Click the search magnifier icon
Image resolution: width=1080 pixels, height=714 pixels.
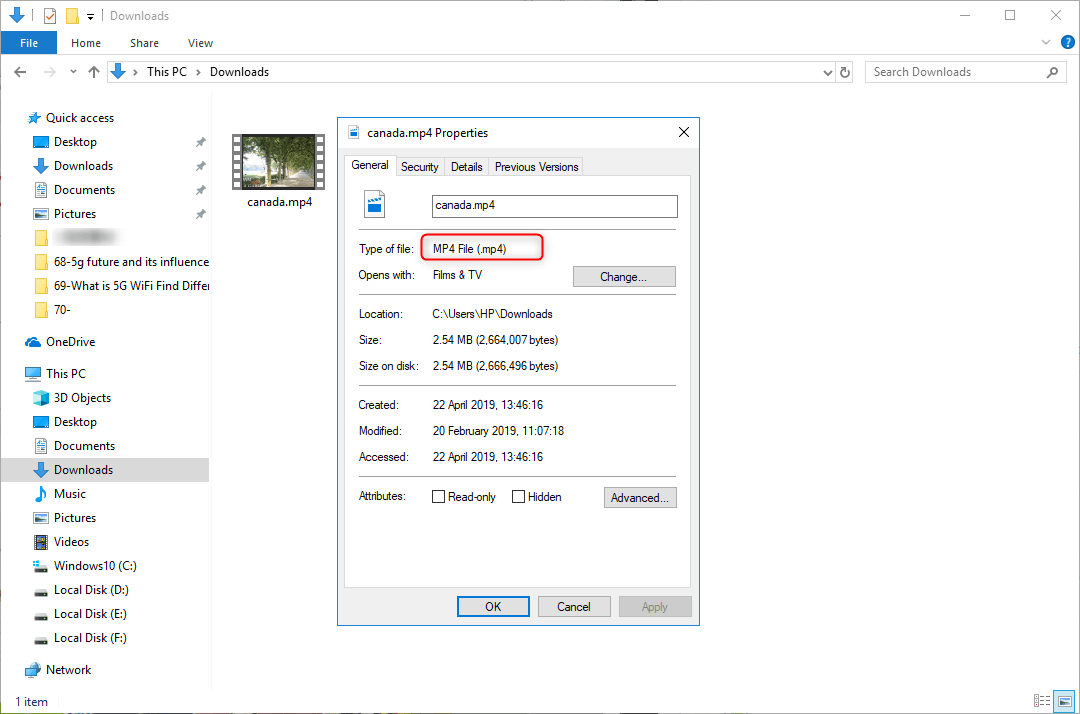click(x=1052, y=72)
